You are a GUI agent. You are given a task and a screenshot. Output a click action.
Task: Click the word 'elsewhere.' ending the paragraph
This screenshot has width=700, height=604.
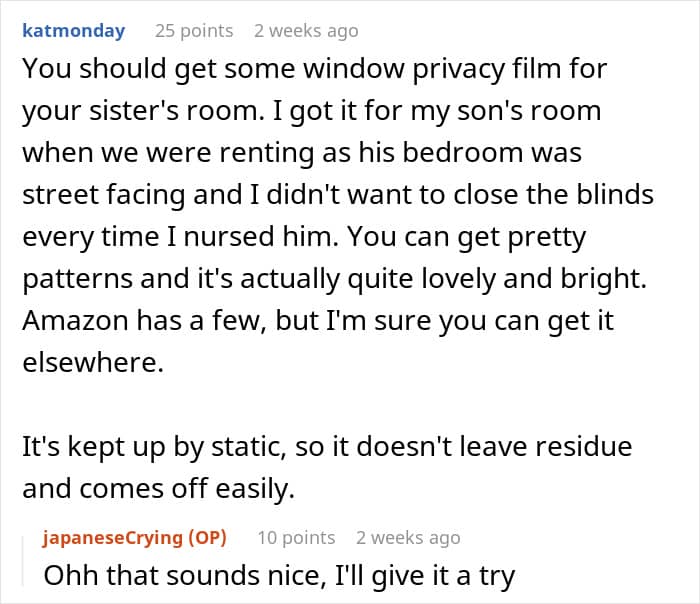pos(93,362)
